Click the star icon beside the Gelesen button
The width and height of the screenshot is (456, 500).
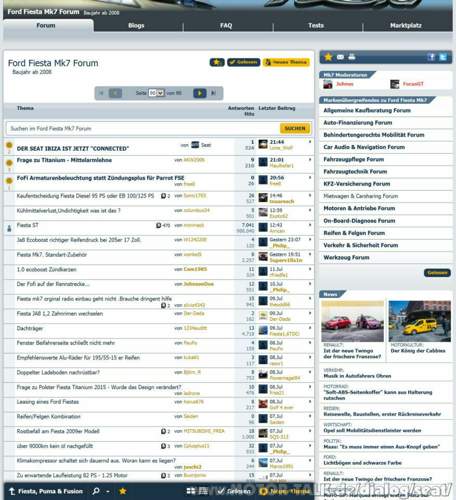[x=217, y=62]
